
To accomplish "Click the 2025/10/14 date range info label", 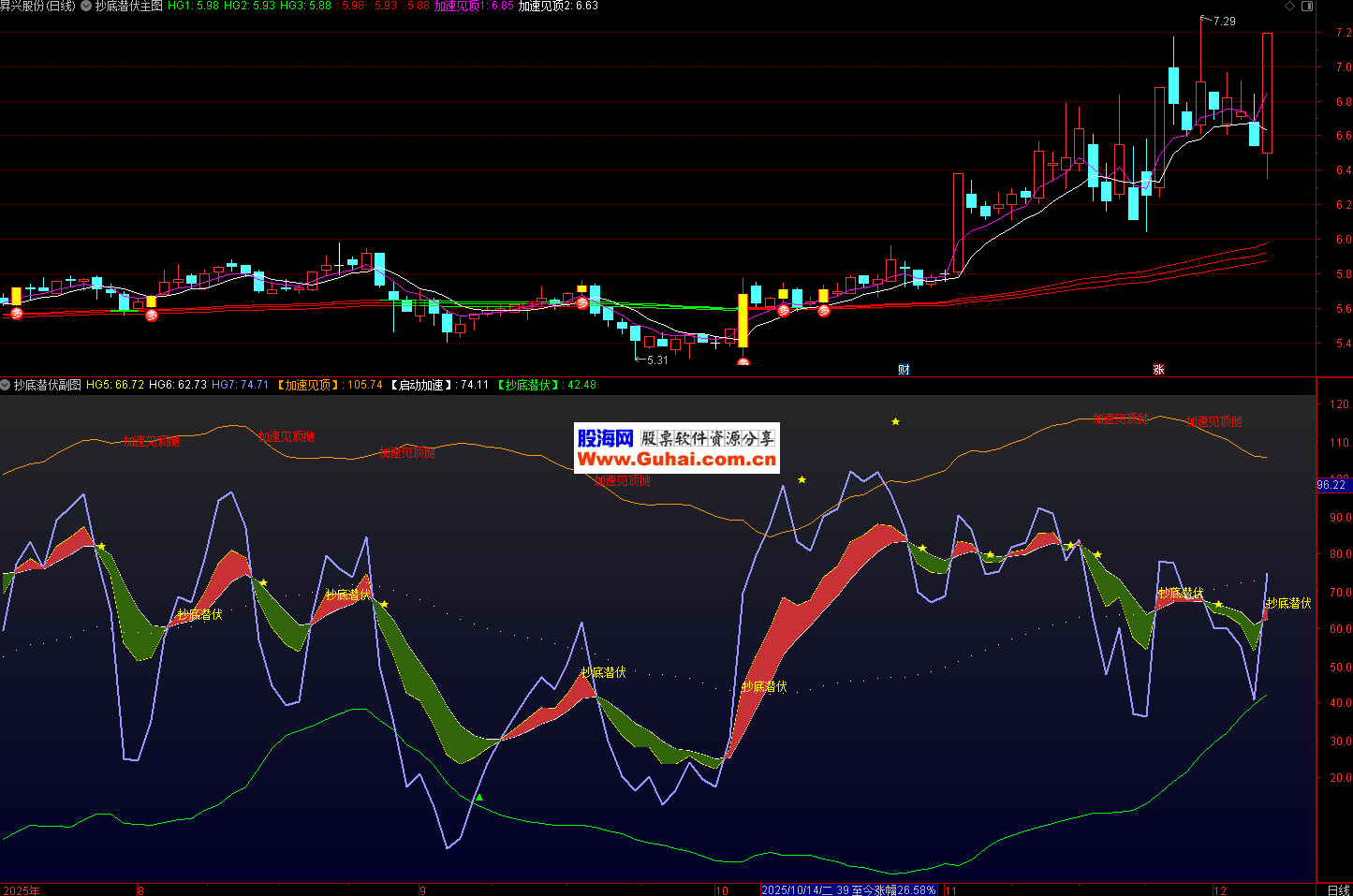I will pyautogui.click(x=848, y=889).
